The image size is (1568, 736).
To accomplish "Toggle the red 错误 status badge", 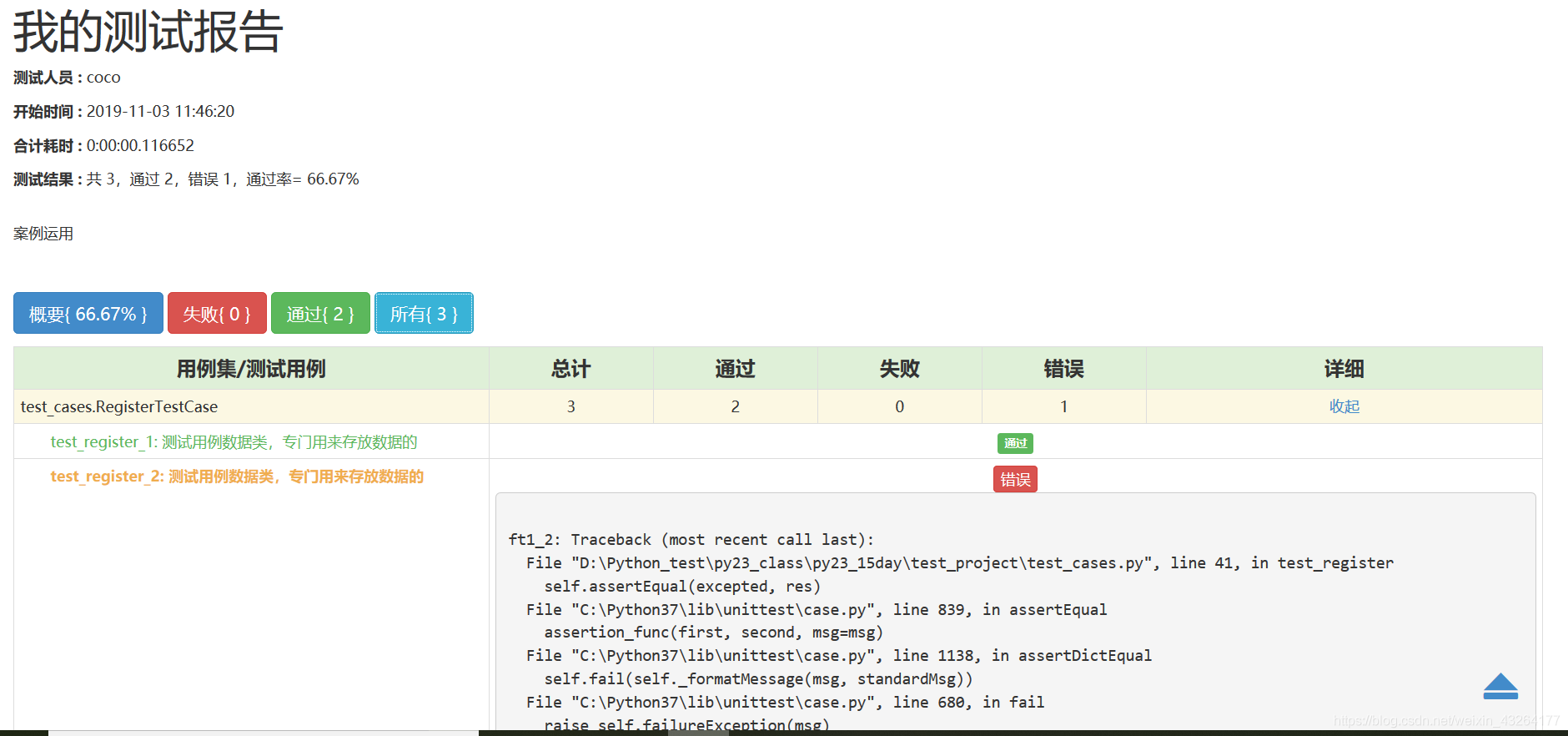I will tap(1015, 479).
